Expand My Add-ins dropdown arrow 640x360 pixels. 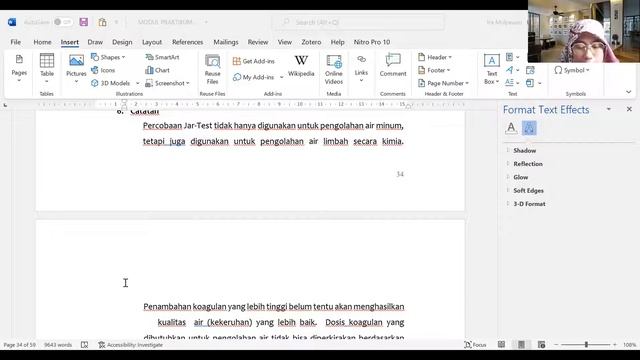282,77
